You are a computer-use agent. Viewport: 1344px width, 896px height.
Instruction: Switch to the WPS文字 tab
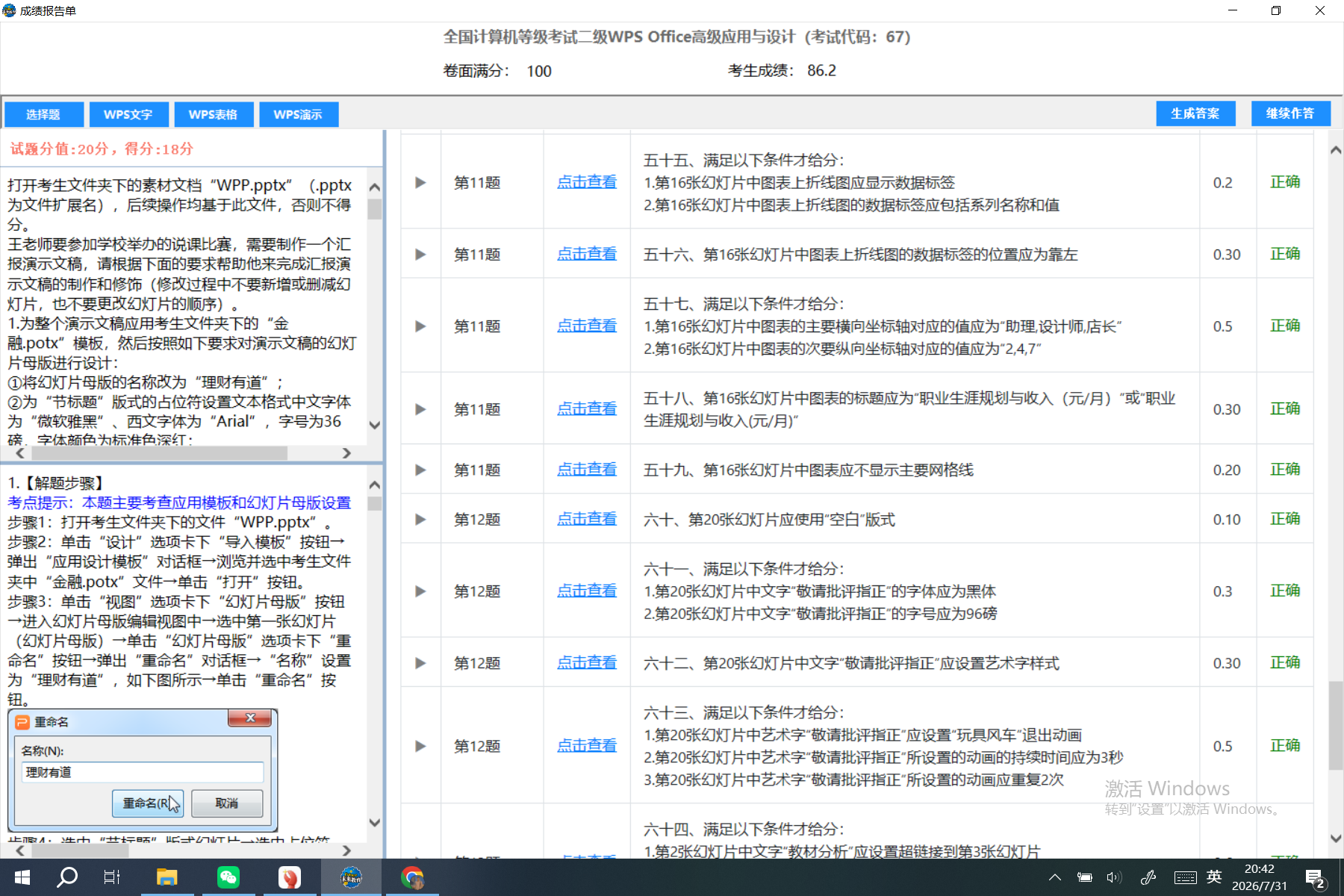coord(128,114)
